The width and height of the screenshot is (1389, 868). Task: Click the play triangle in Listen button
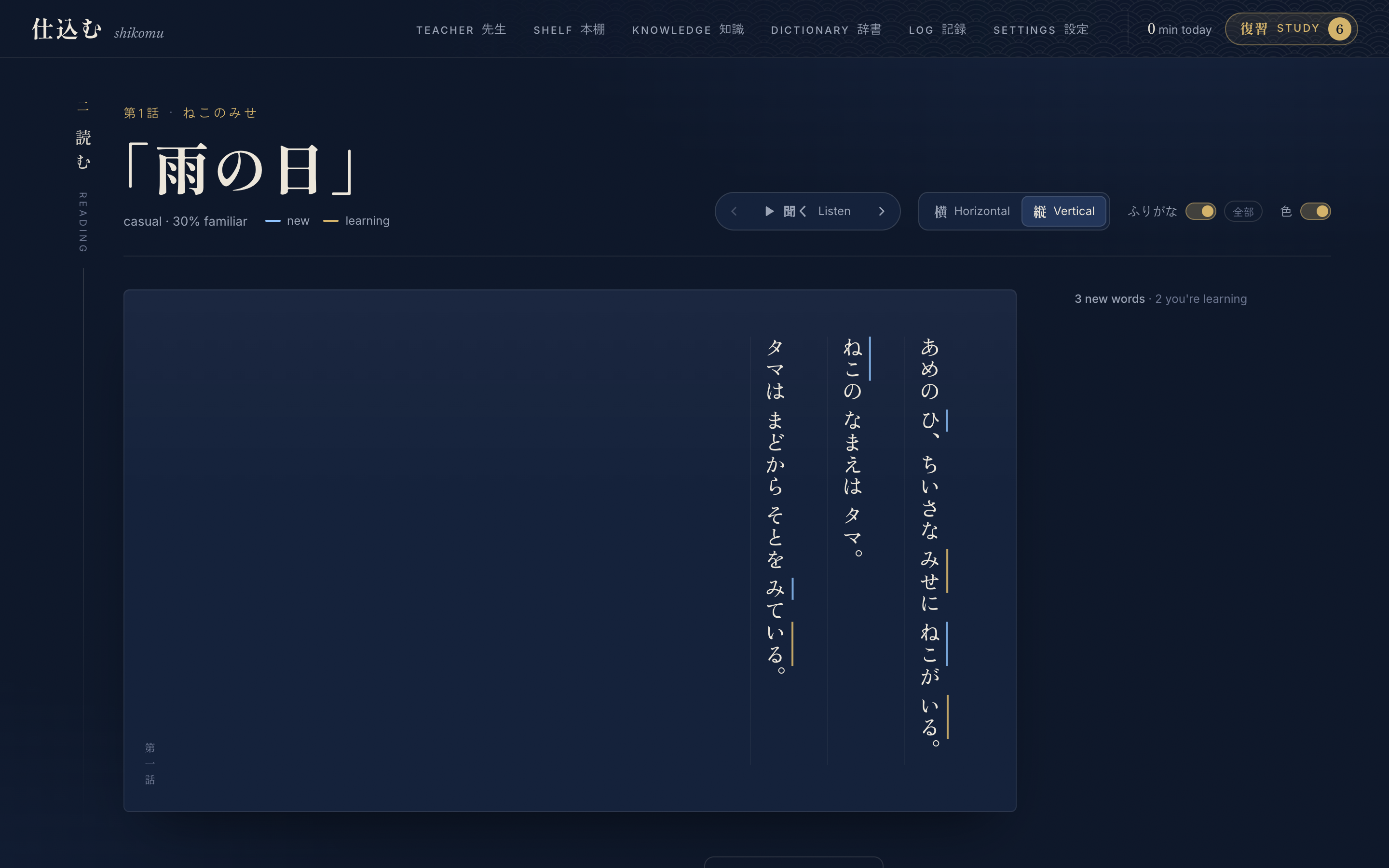(x=769, y=211)
